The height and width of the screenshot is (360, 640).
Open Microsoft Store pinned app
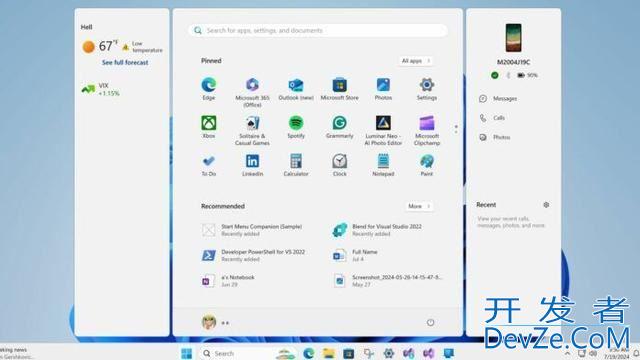tap(340, 89)
